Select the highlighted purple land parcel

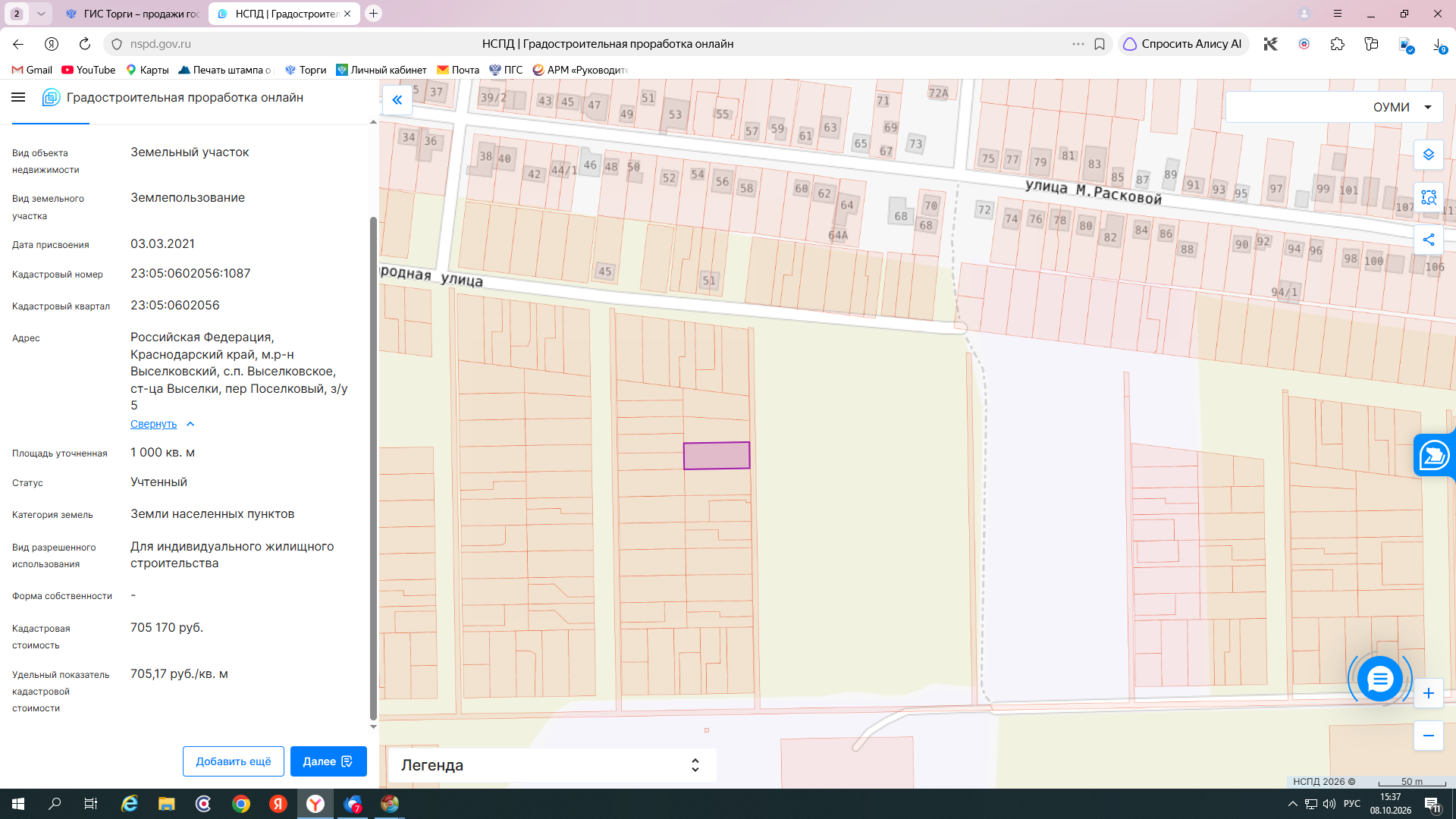717,456
